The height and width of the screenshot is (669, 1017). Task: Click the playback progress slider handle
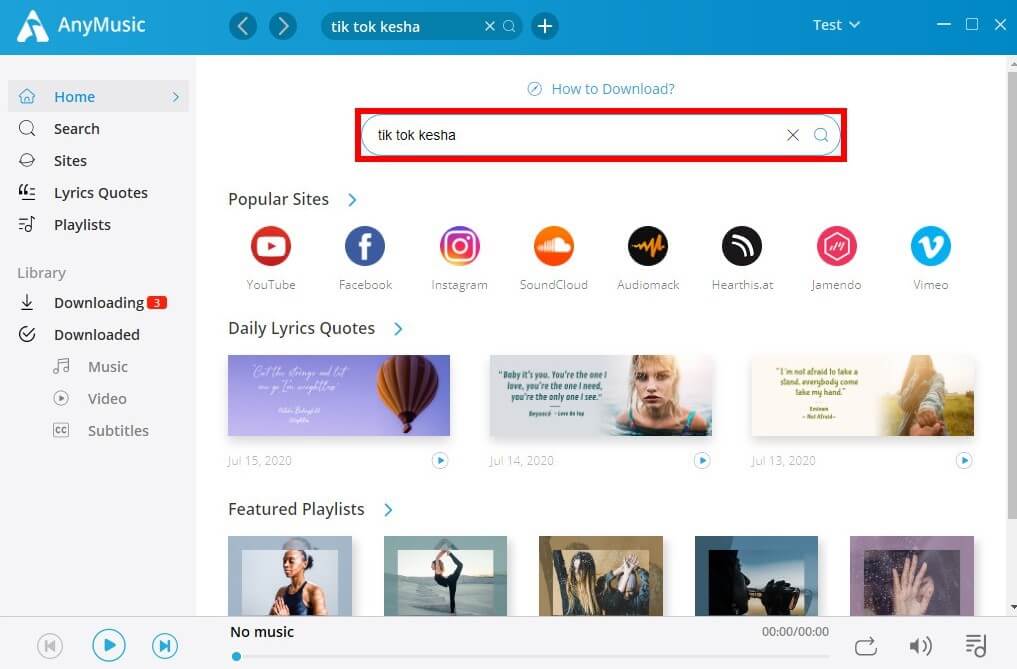coord(237,657)
